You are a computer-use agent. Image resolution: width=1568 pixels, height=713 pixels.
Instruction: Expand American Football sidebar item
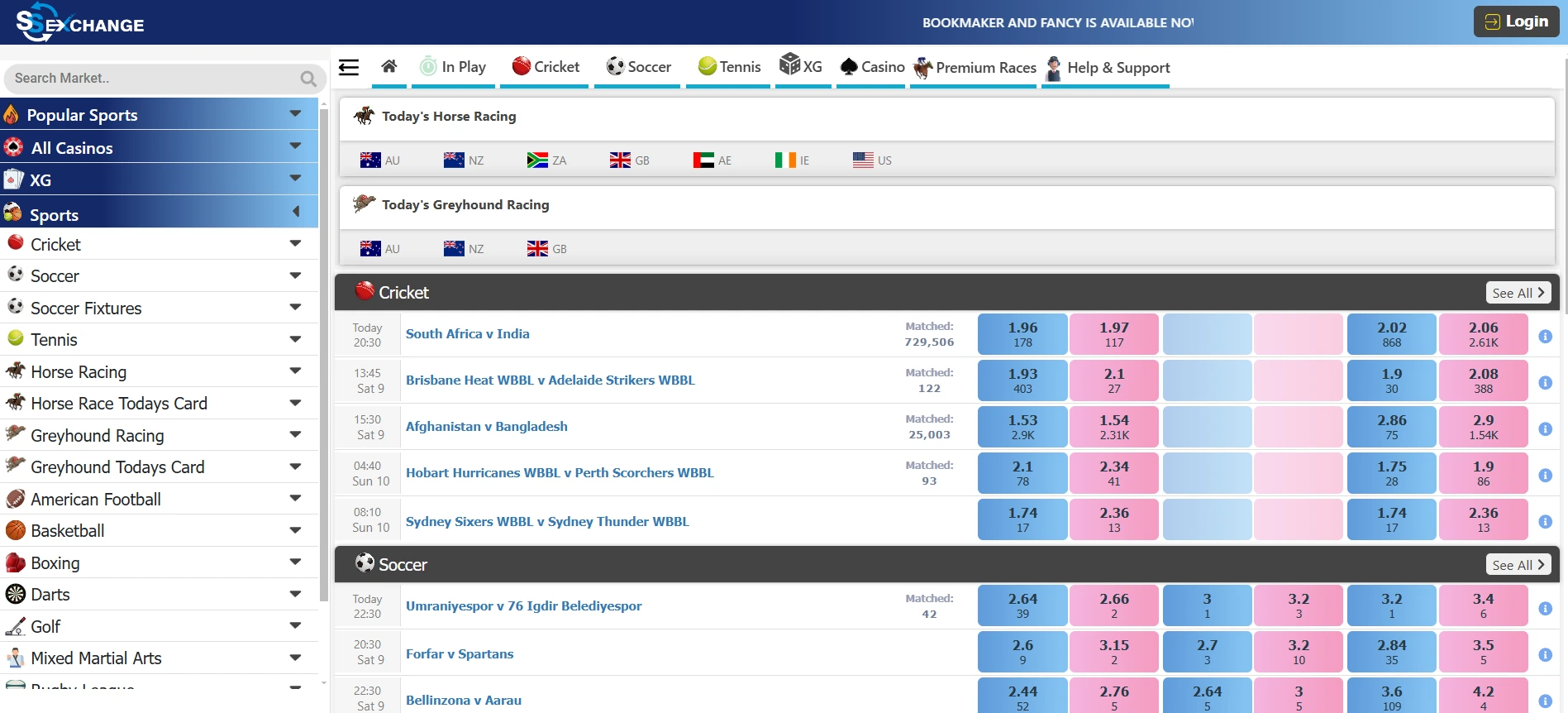(x=159, y=499)
